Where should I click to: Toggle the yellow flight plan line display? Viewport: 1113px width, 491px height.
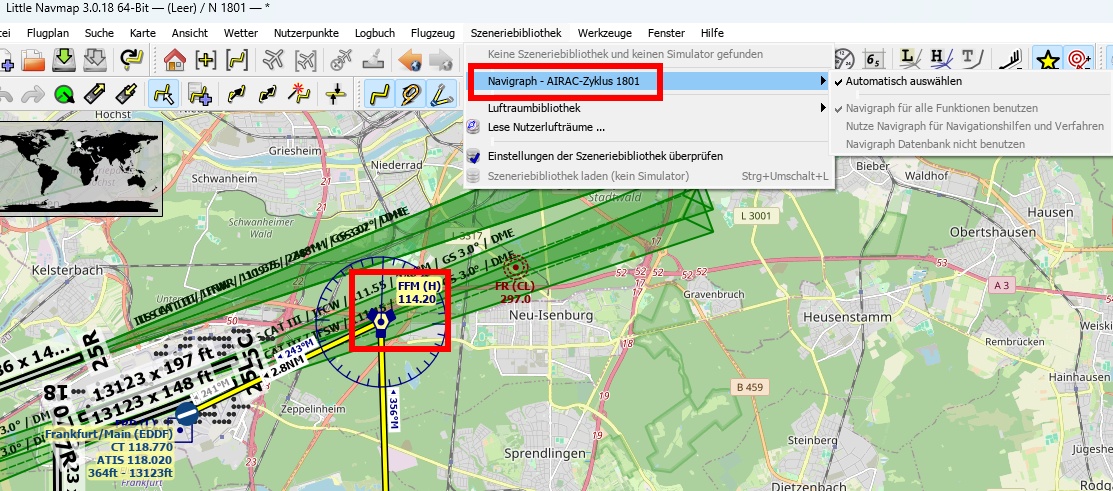pyautogui.click(x=381, y=94)
